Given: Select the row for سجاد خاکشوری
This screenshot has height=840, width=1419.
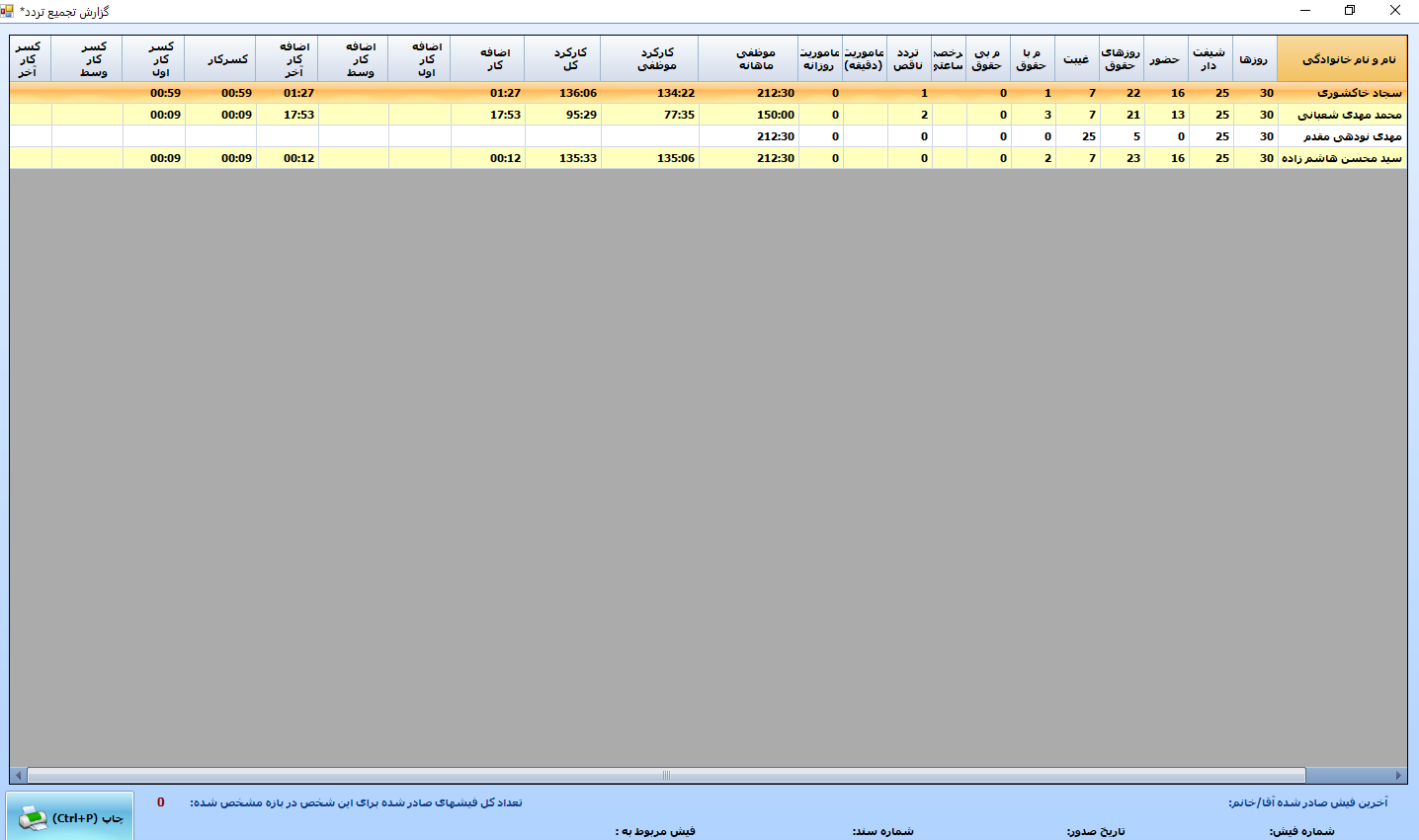Looking at the screenshot, I should point(1341,93).
